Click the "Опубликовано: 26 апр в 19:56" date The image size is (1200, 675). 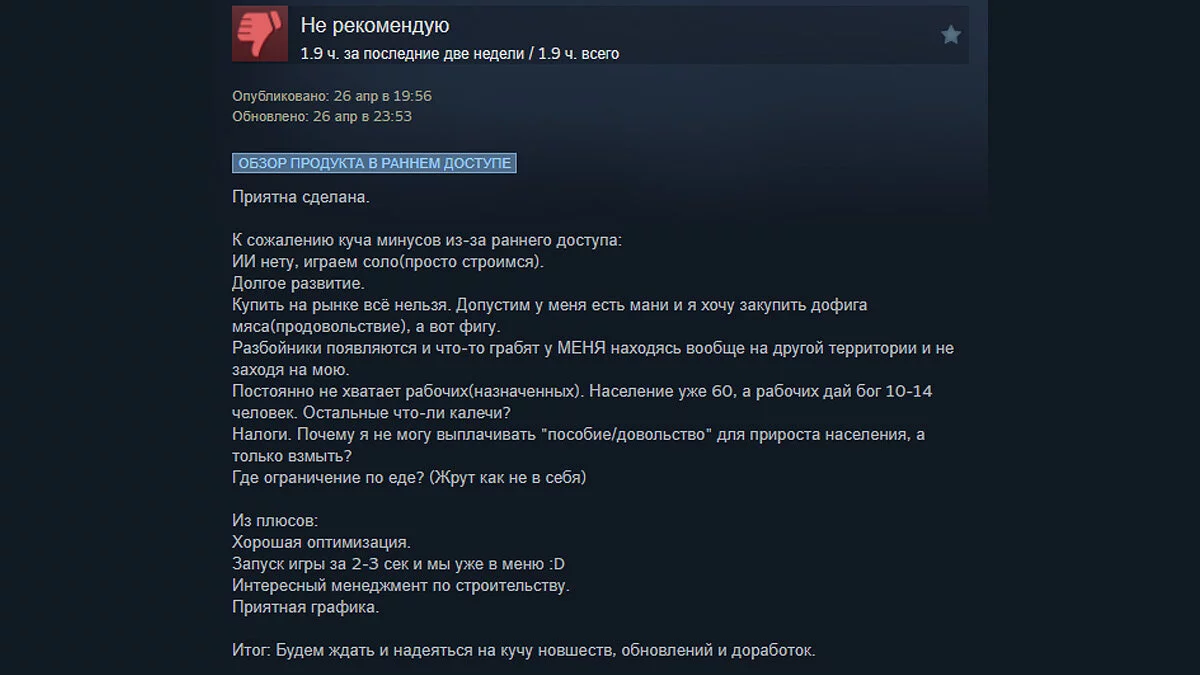tap(332, 96)
